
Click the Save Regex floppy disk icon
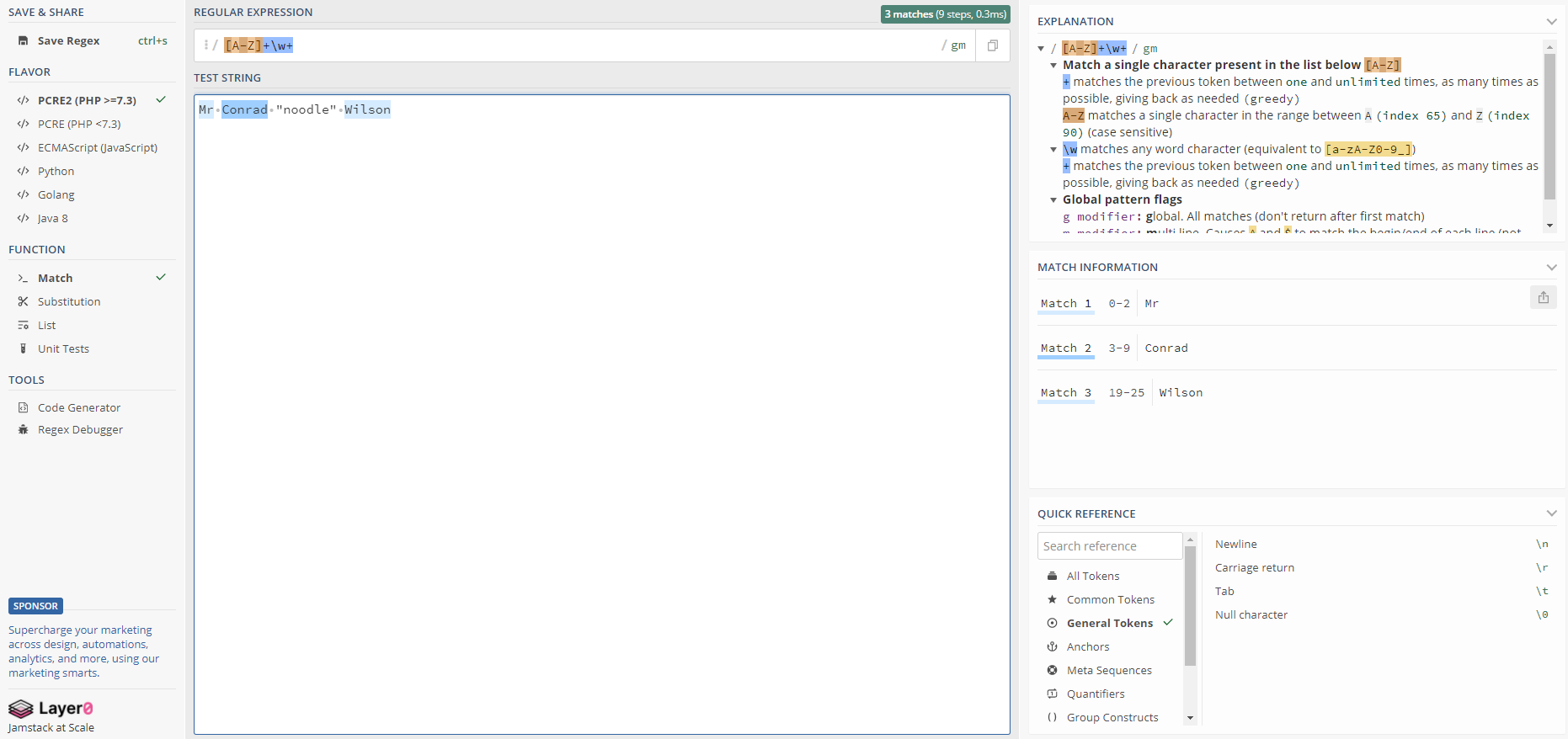coord(23,40)
